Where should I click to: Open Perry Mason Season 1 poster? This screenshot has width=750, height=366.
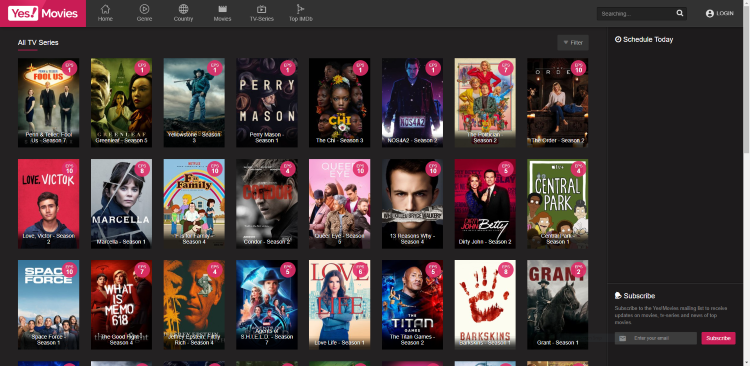pyautogui.click(x=267, y=102)
